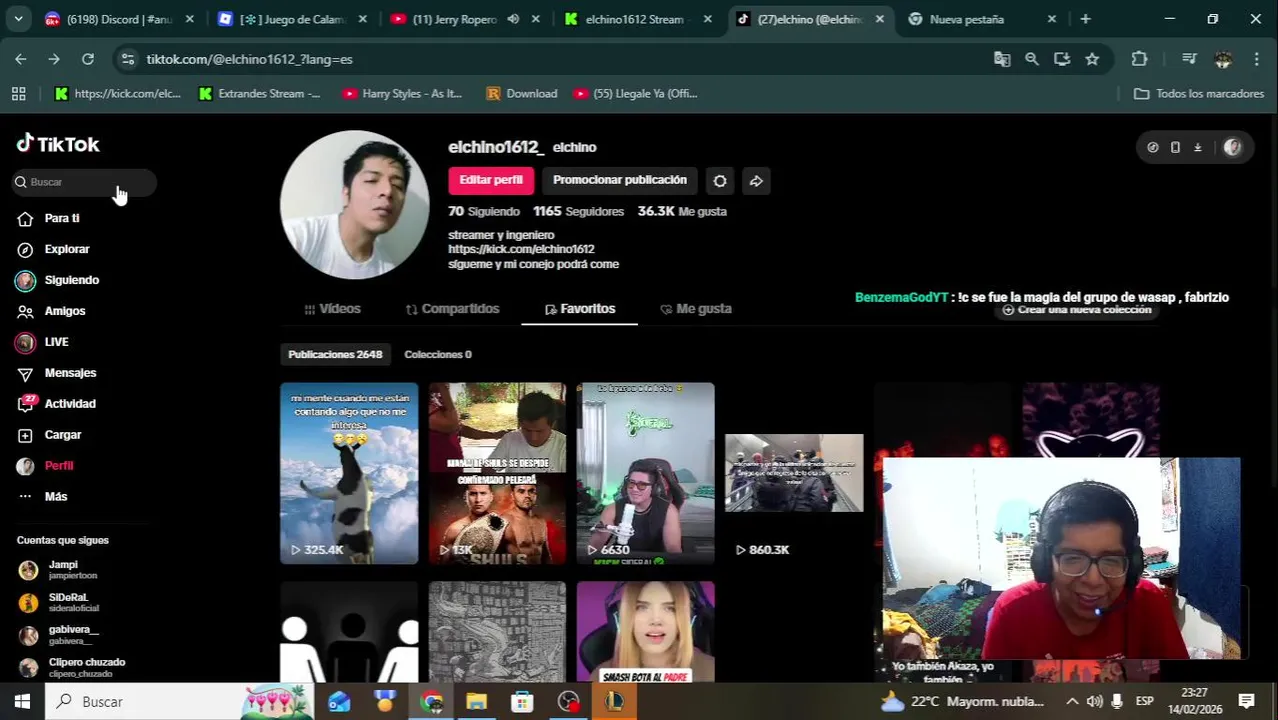Switch to the Favoritos tab
This screenshot has width=1278, height=720.
click(x=580, y=309)
